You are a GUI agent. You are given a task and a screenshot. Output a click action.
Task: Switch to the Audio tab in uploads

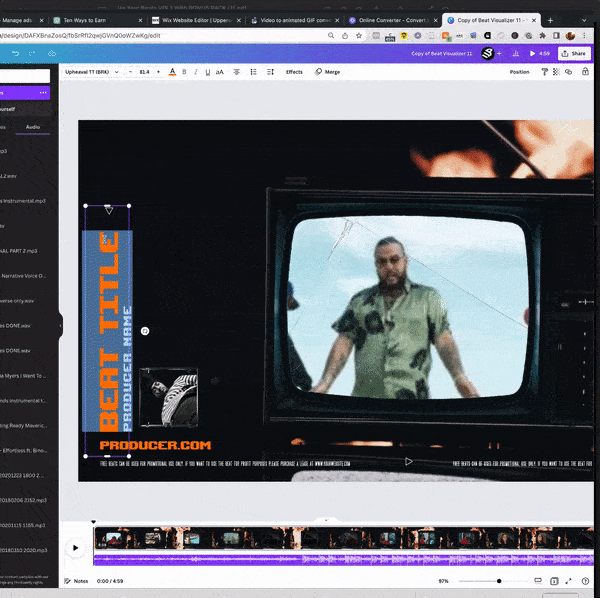[x=33, y=127]
